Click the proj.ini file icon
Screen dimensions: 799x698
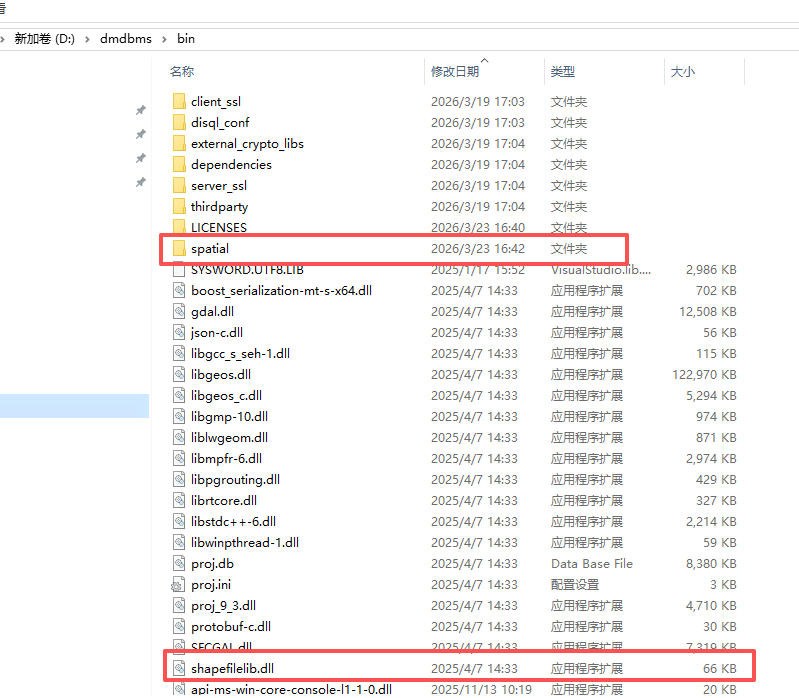point(179,584)
